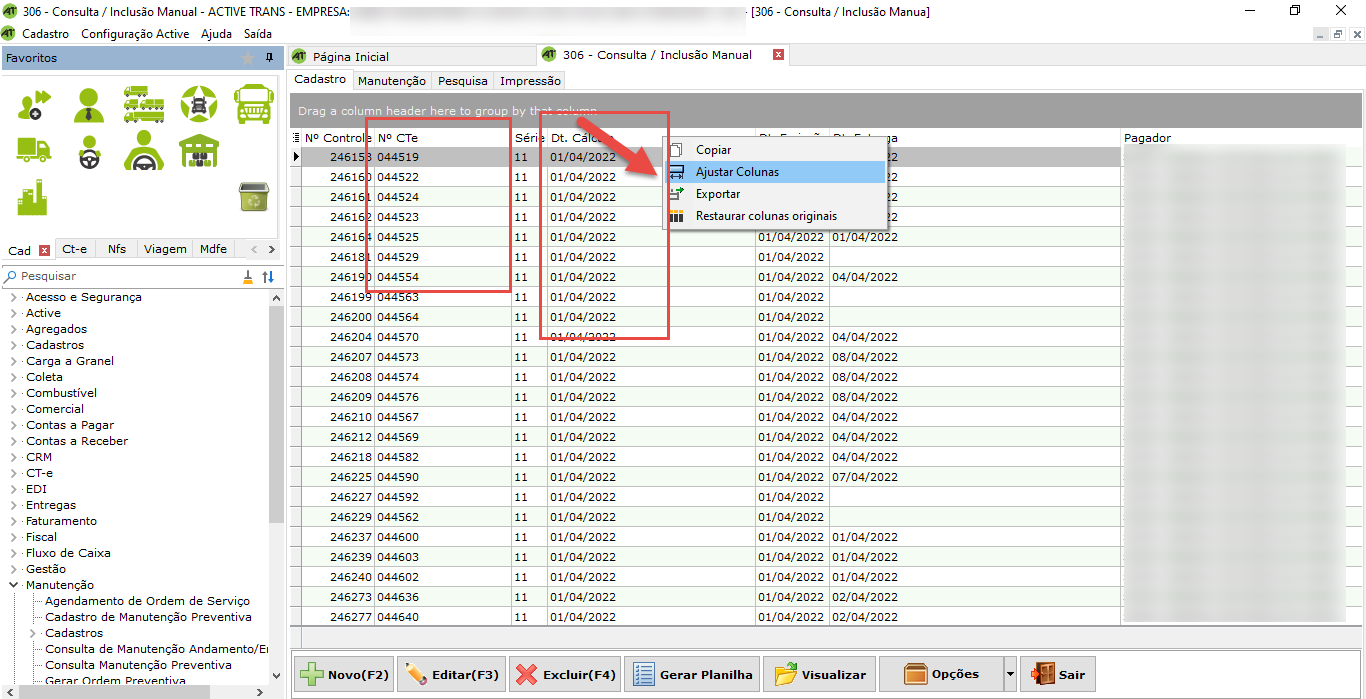Expand the Cadastros tree node
Image resolution: width=1366 pixels, height=699 pixels.
pyautogui.click(x=14, y=345)
